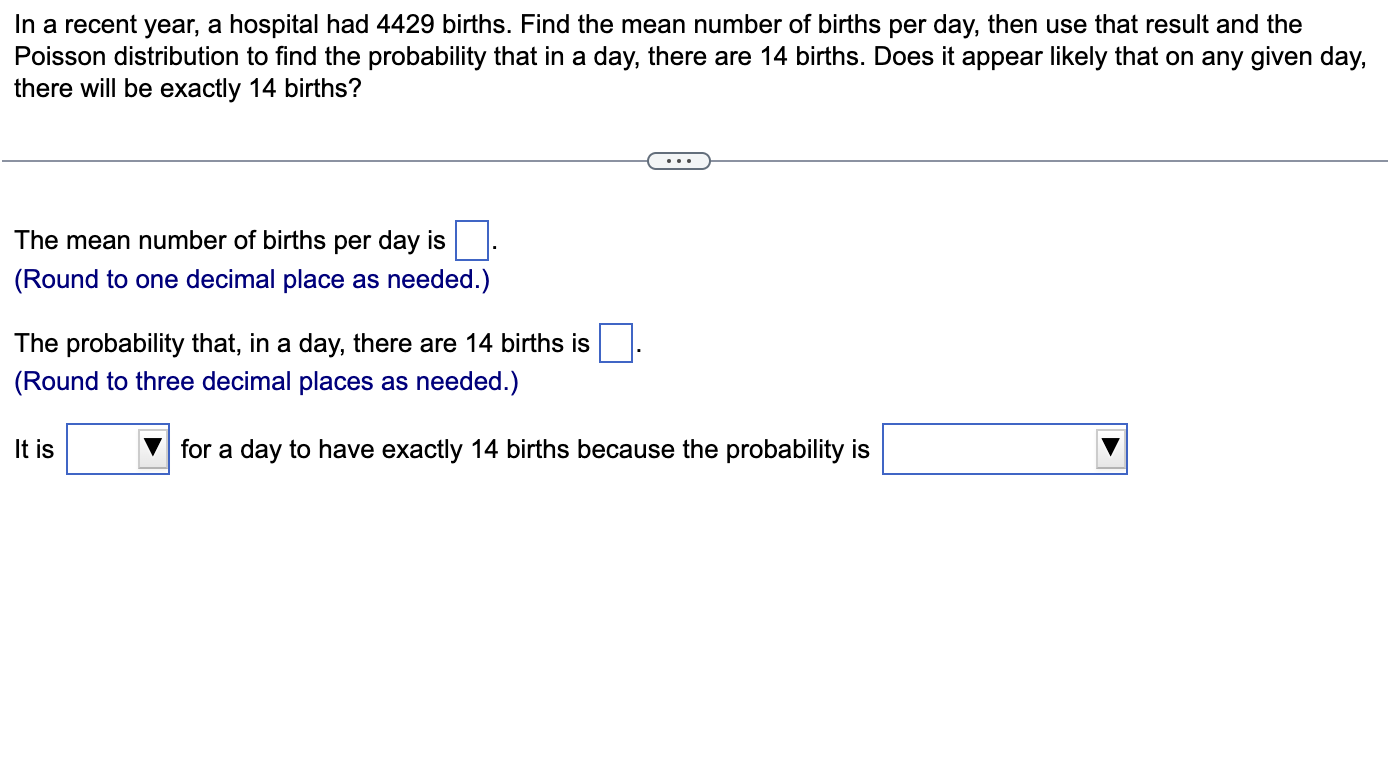Click inside the empty probability field
Viewport: 1388px width, 770px height.
tap(615, 343)
